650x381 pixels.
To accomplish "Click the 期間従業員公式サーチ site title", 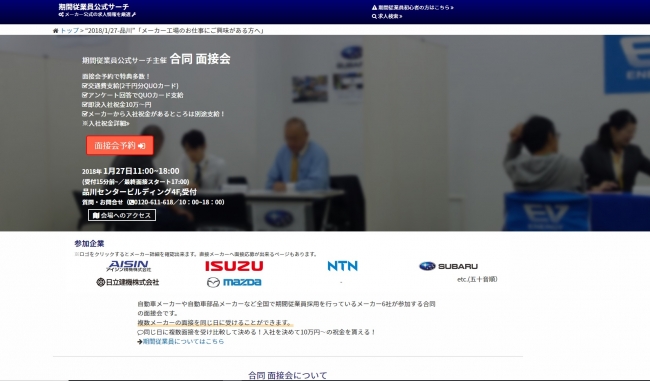I will 94,7.
